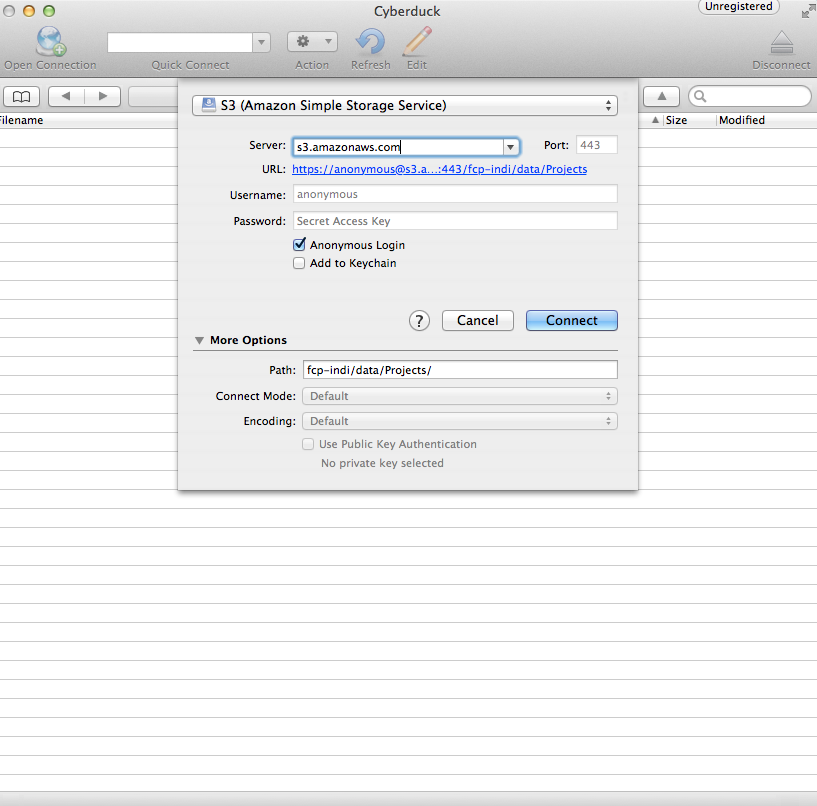Open the S3 protocol selector dropdown
817x806 pixels.
[x=405, y=106]
